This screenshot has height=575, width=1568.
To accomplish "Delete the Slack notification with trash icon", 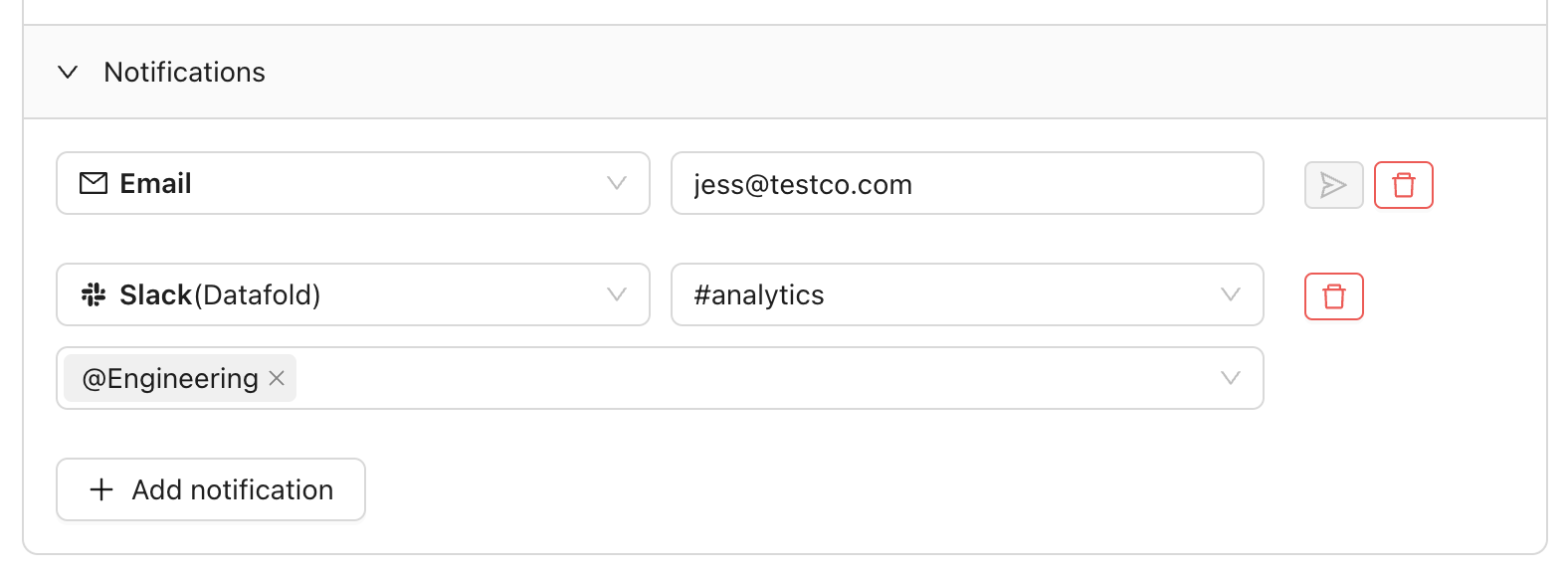I will pyautogui.click(x=1333, y=296).
